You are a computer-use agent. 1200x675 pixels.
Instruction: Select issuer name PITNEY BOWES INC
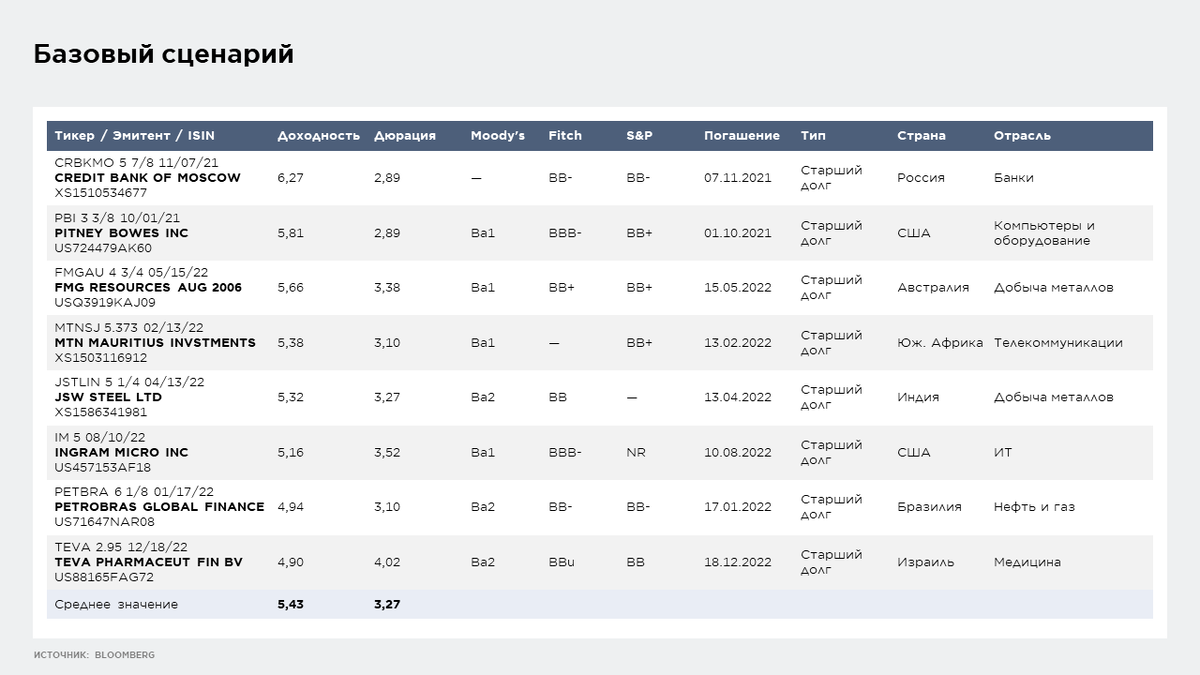click(x=121, y=233)
